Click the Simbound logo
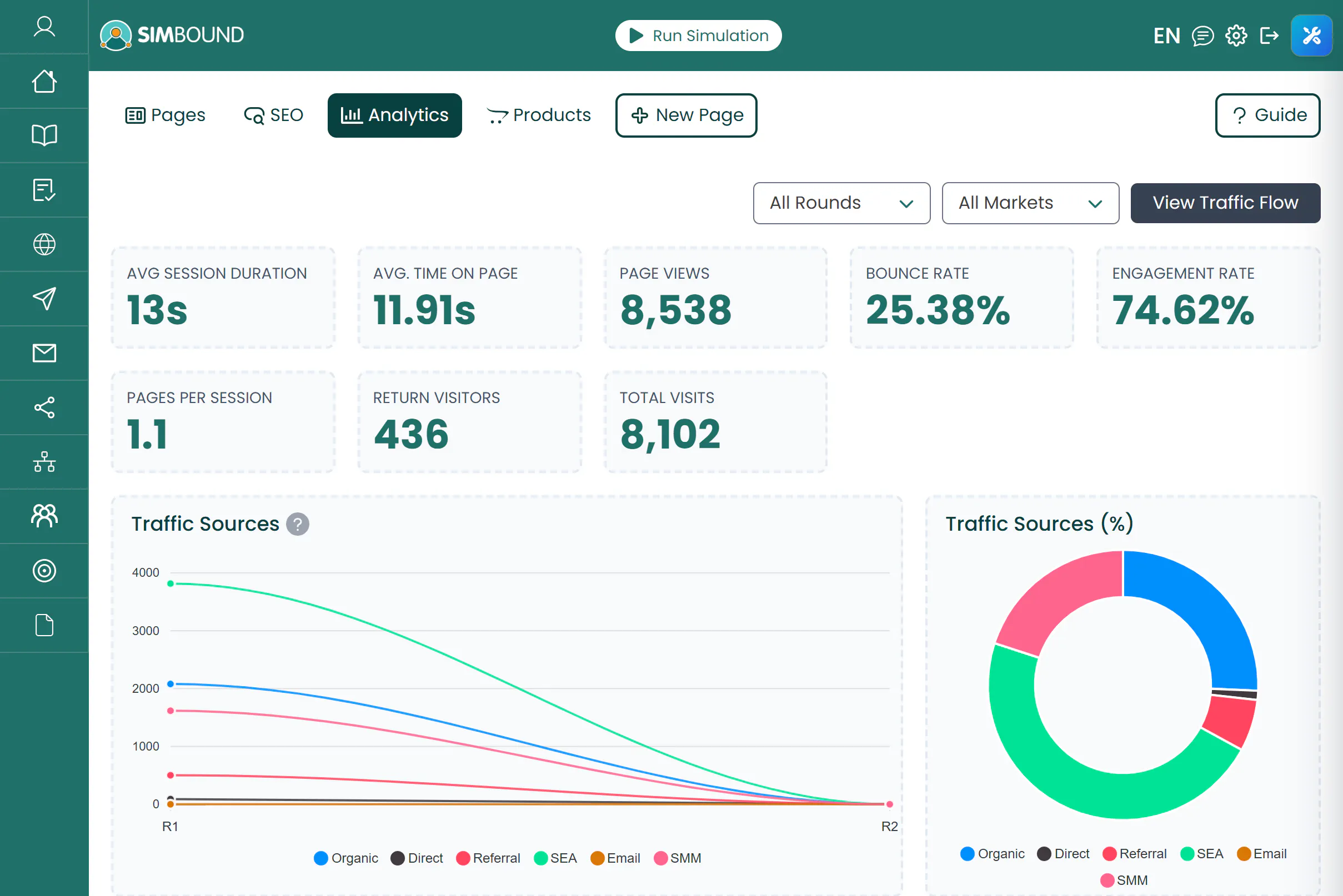Image resolution: width=1343 pixels, height=896 pixels. point(172,35)
